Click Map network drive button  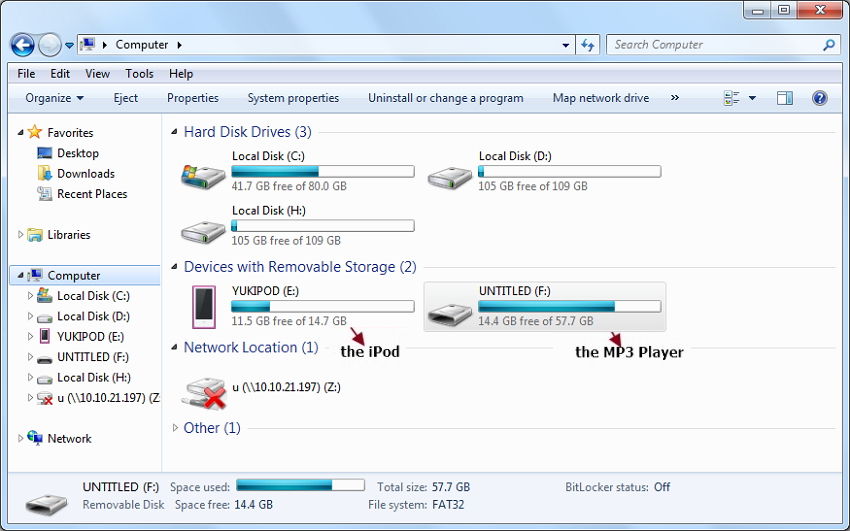pos(600,98)
